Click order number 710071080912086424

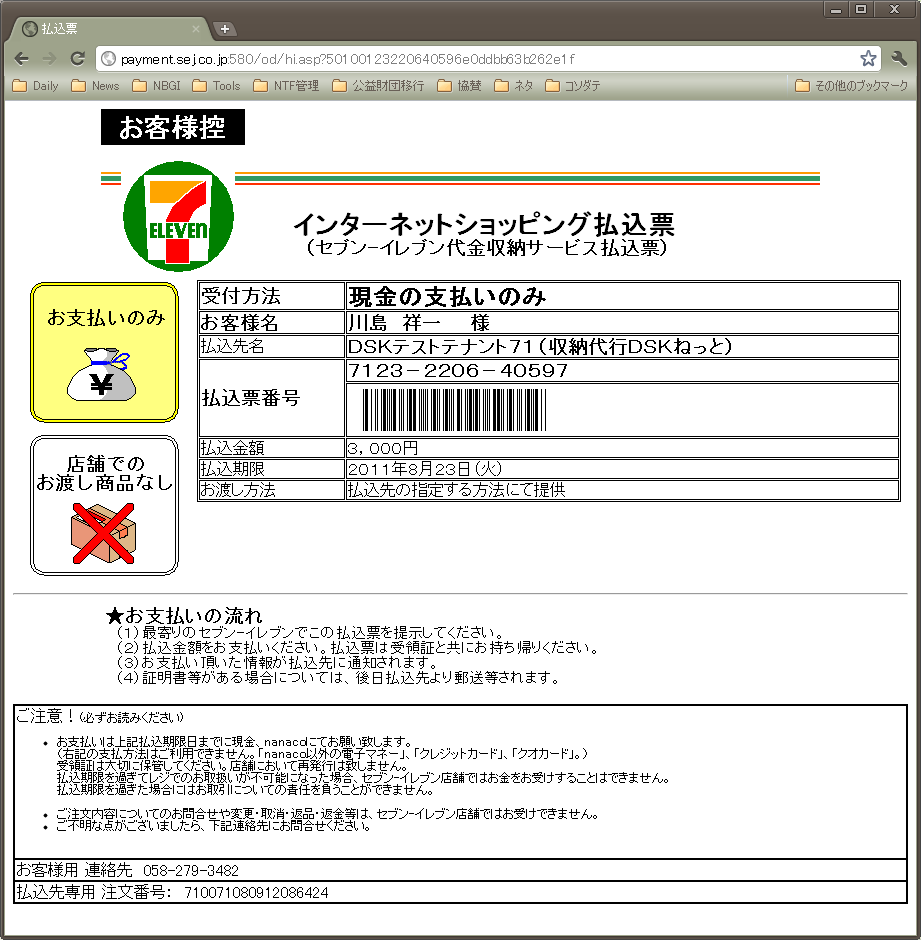(x=256, y=893)
